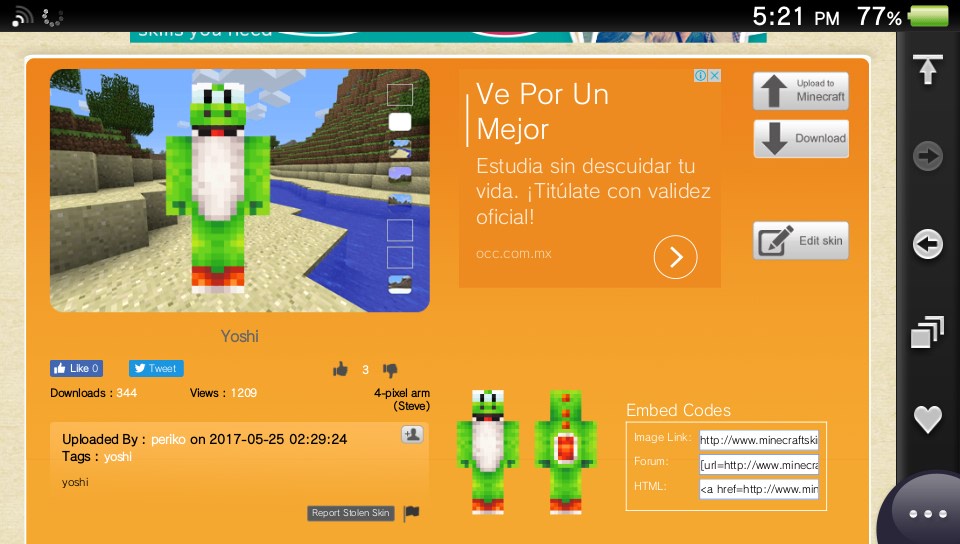Screen dimensions: 960x544
Task: Open uploader profile link periko
Action: [168, 439]
